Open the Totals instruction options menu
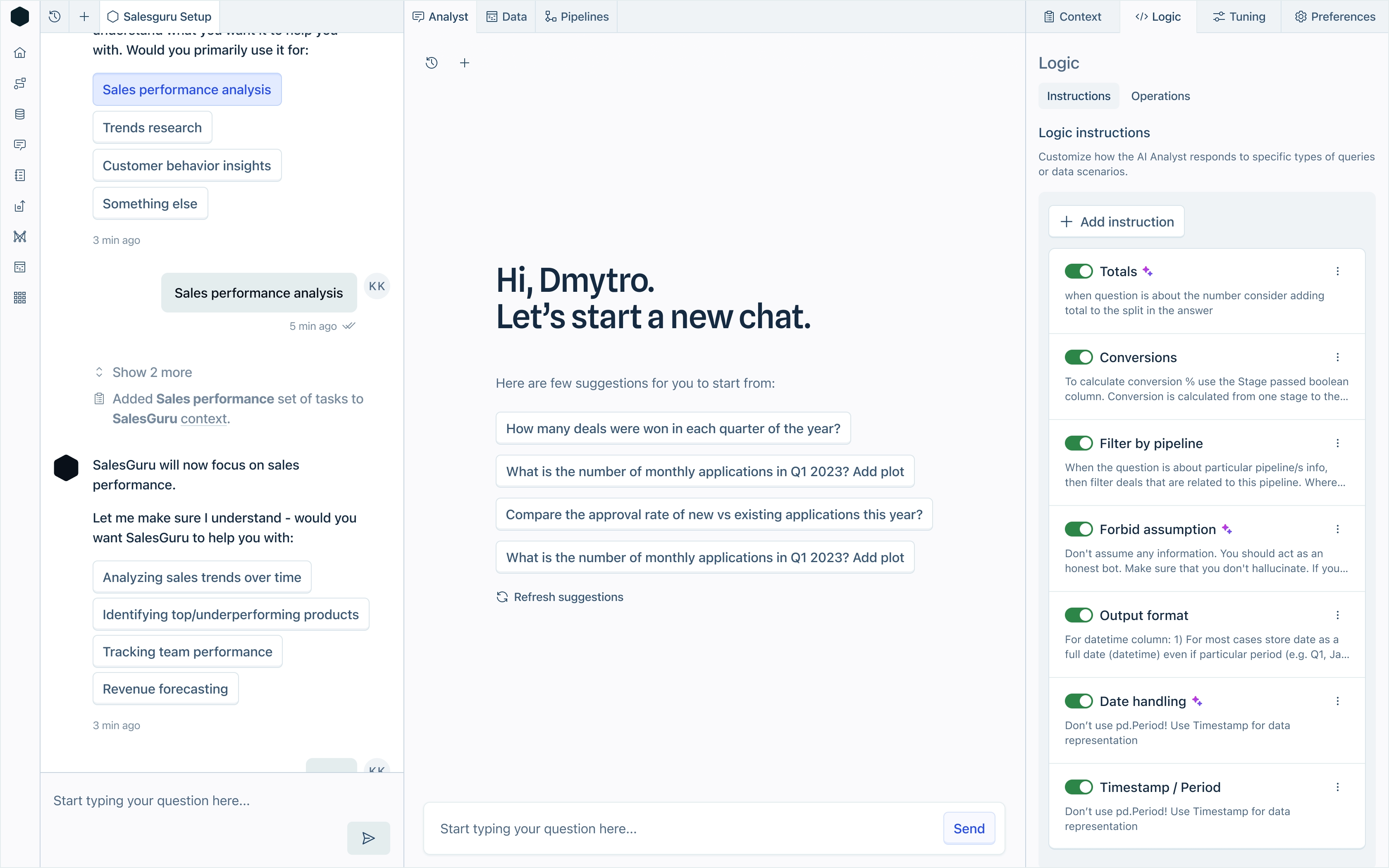Screen dimensions: 1389x868 point(1338,271)
